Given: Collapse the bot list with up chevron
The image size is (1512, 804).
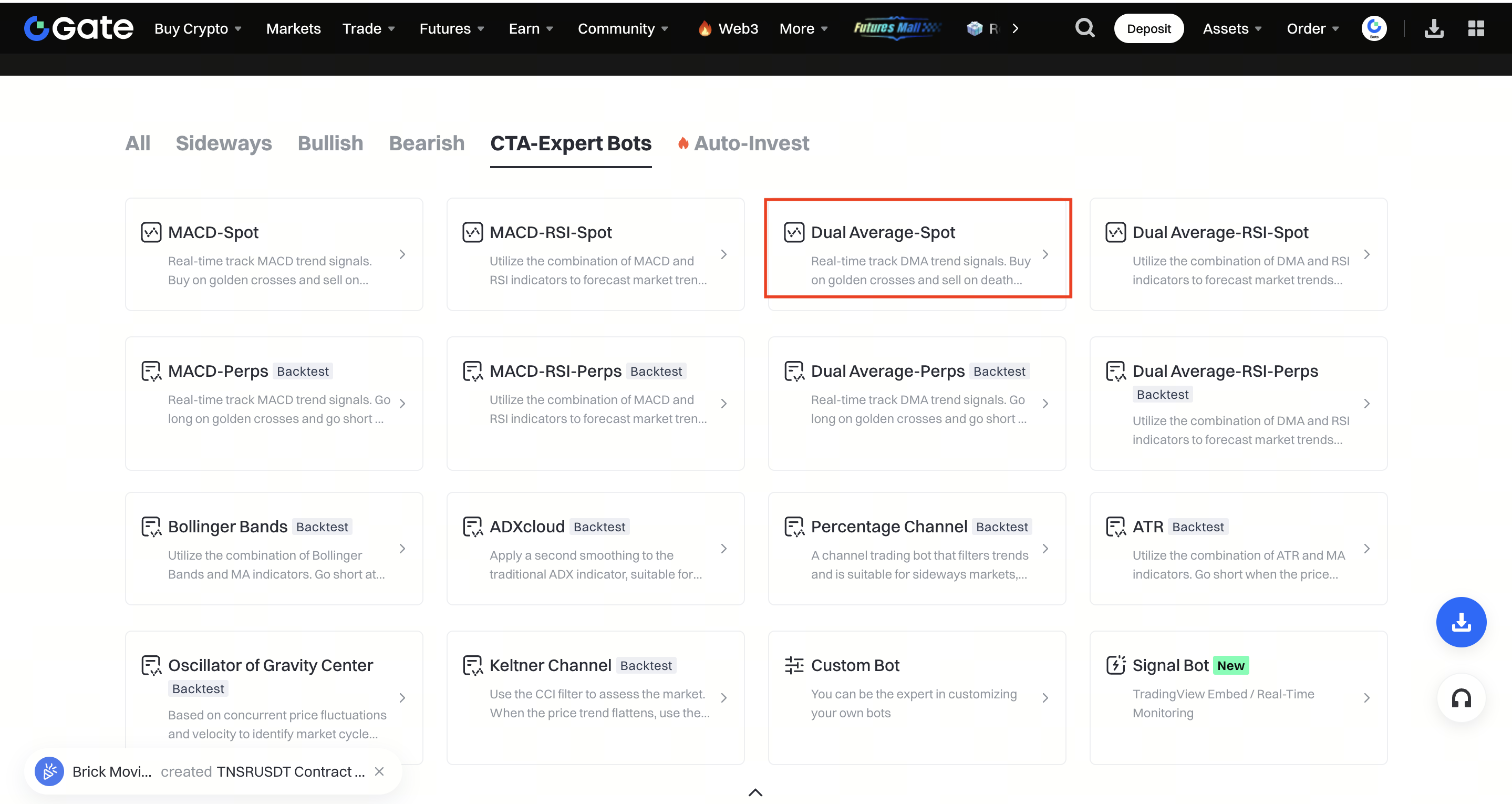Looking at the screenshot, I should coord(755,792).
